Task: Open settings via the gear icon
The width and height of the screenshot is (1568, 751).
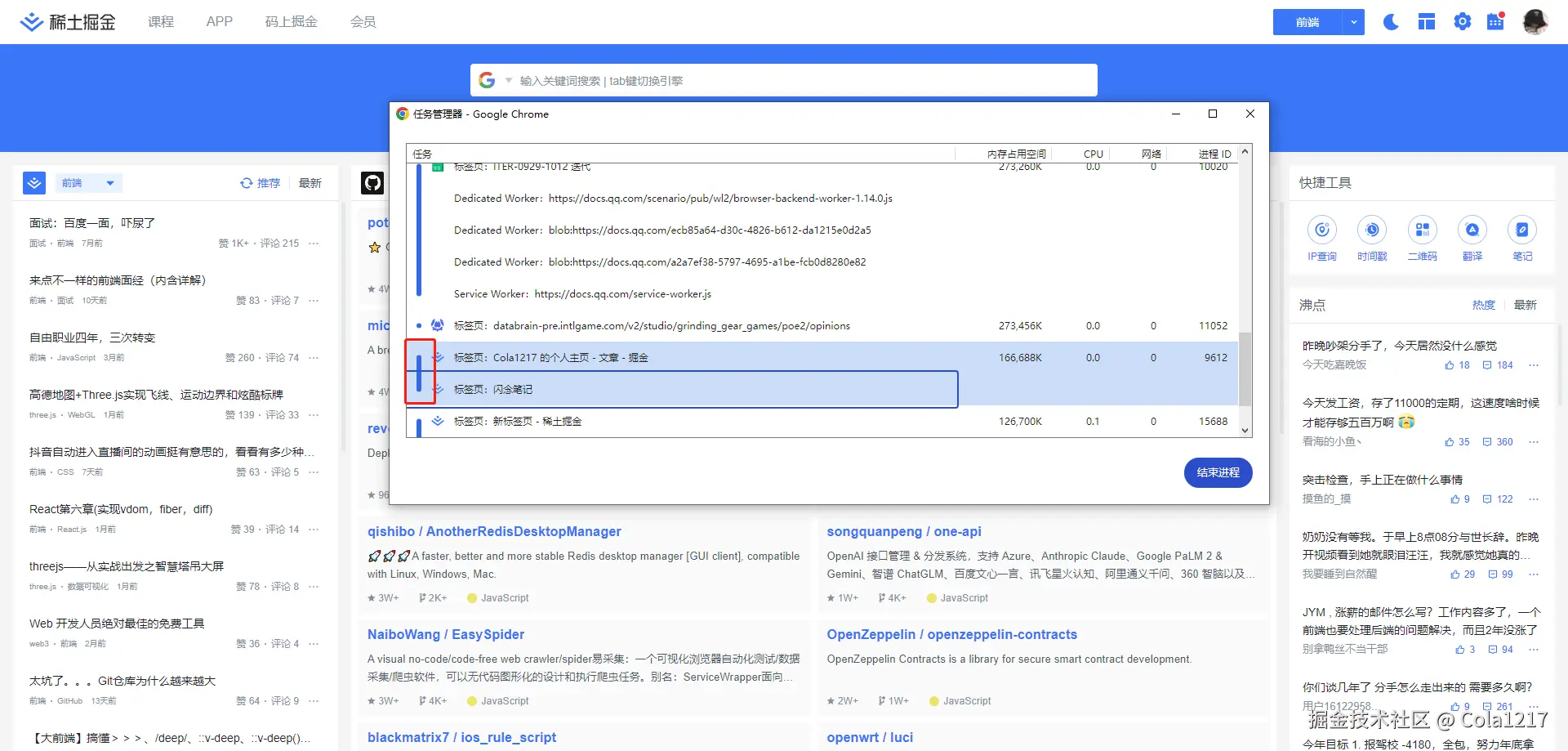Action: (x=1462, y=22)
